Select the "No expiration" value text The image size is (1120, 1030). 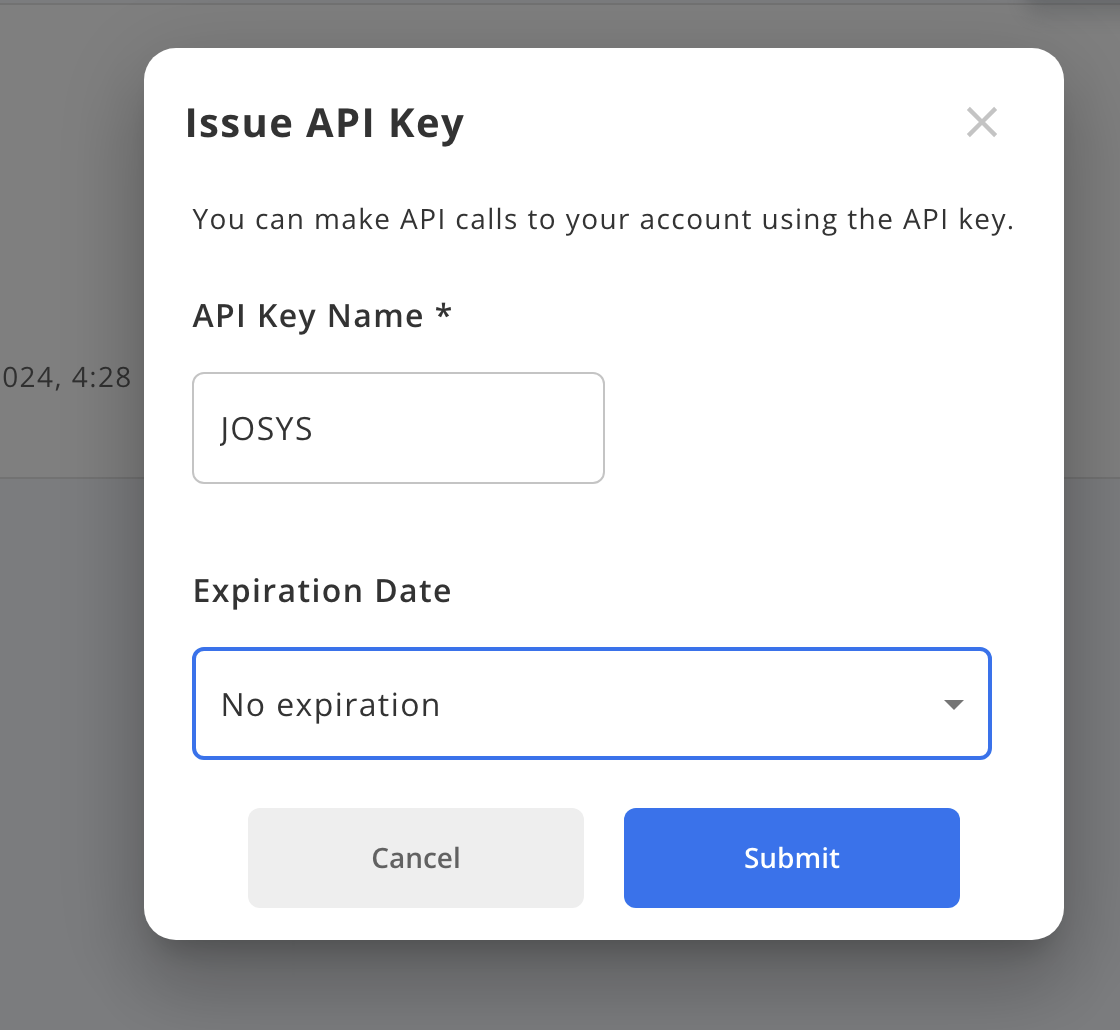[330, 705]
